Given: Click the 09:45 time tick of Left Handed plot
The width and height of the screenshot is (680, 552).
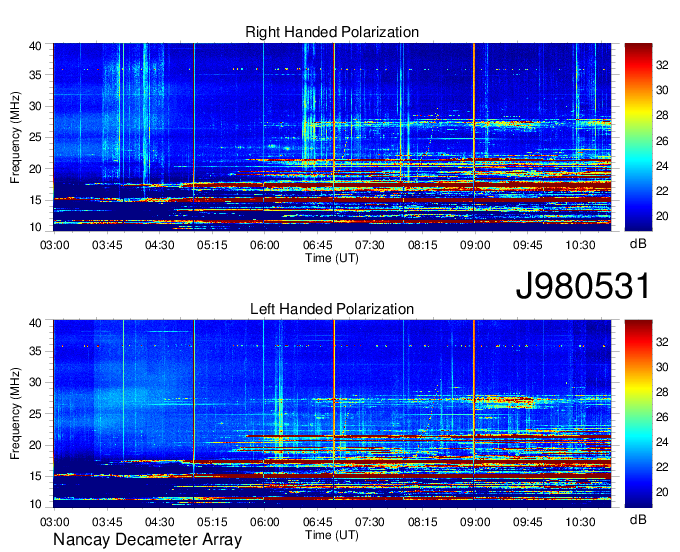Looking at the screenshot, I should [528, 522].
